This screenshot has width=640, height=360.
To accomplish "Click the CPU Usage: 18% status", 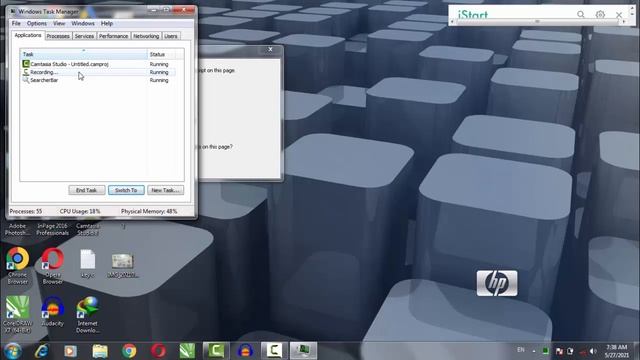I will [x=80, y=211].
